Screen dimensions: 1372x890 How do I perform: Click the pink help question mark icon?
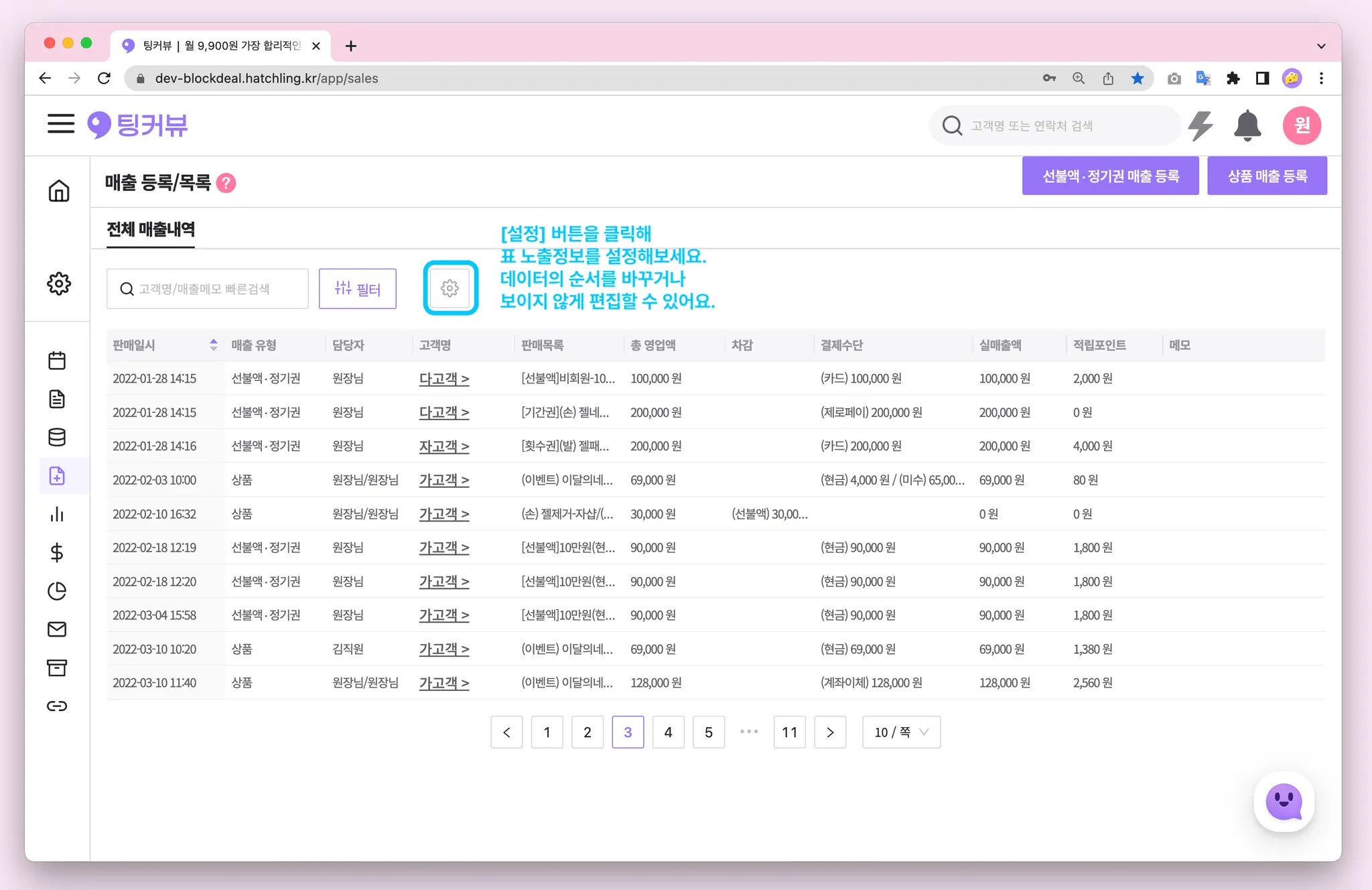click(226, 183)
